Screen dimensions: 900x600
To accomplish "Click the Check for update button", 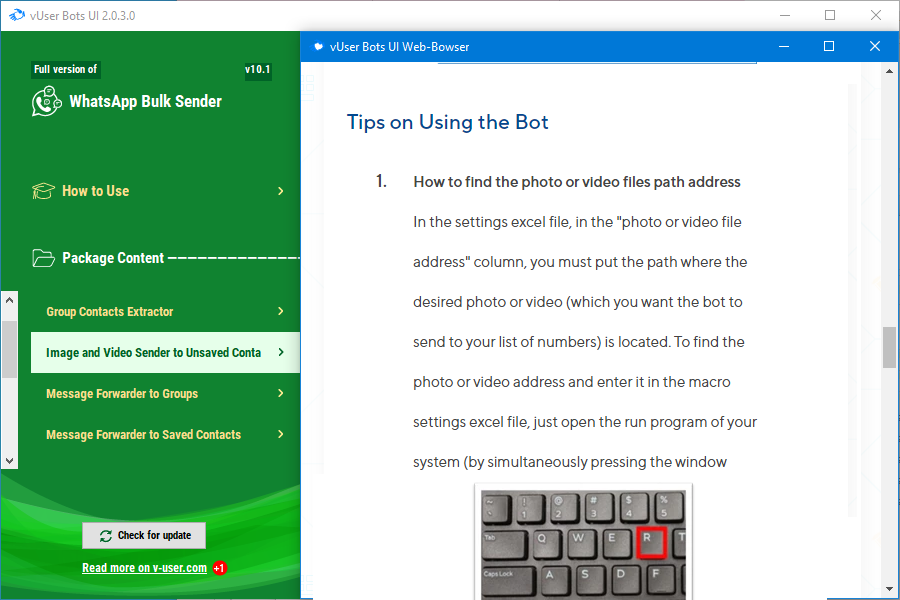I will point(144,535).
